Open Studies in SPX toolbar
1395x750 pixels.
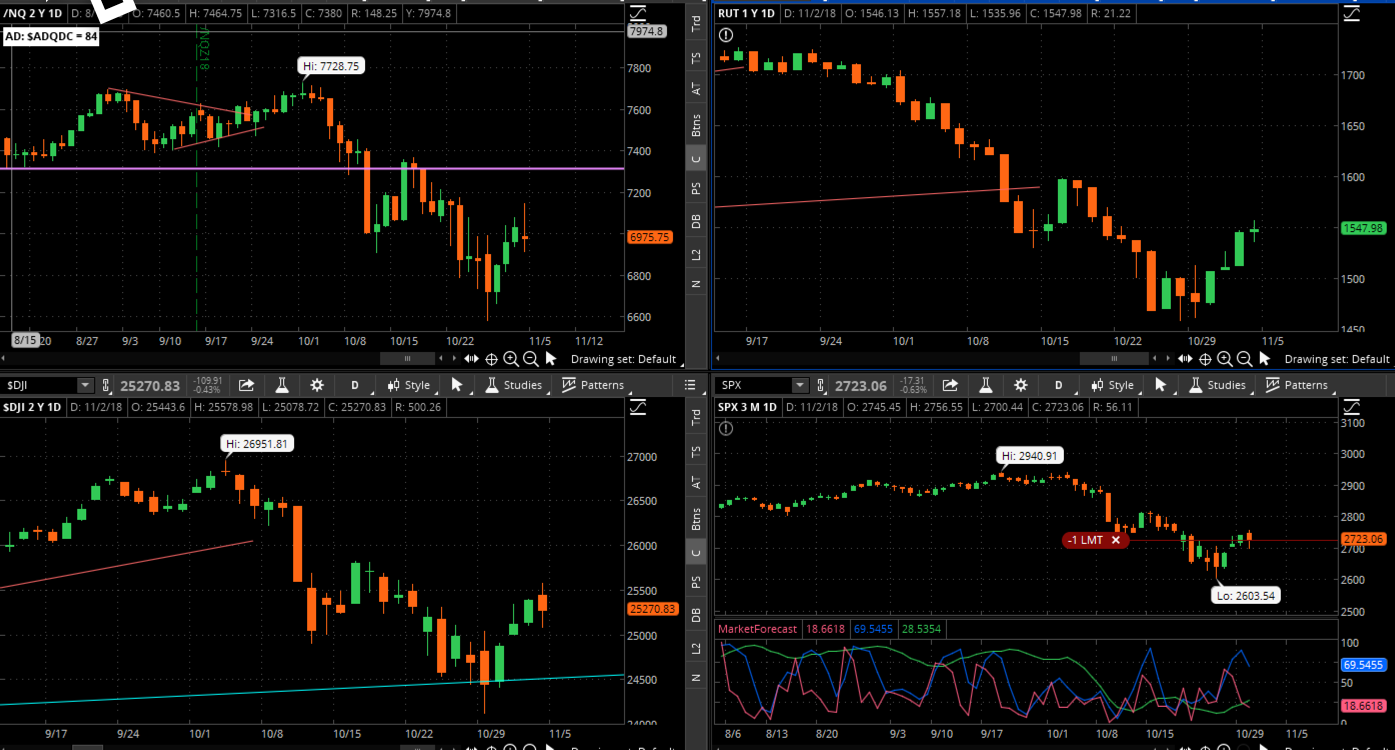click(x=1218, y=385)
